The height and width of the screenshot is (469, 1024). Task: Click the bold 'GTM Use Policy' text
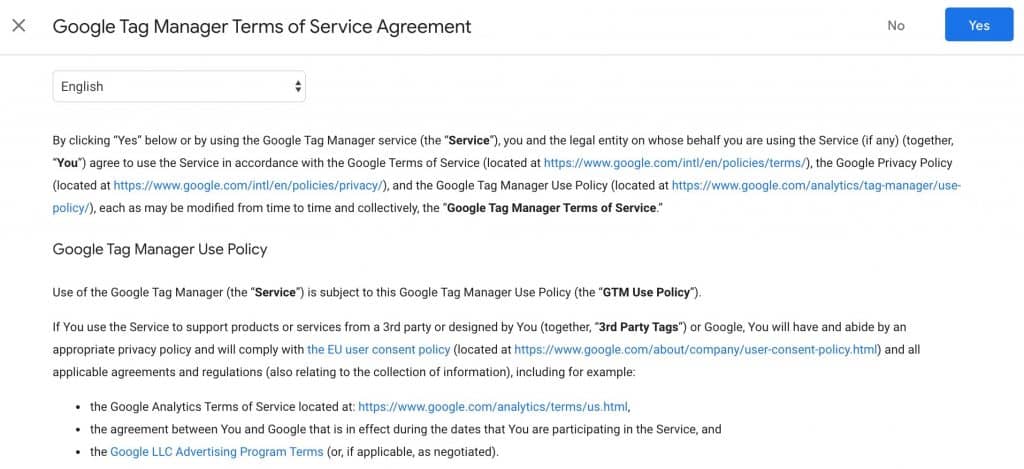646,293
